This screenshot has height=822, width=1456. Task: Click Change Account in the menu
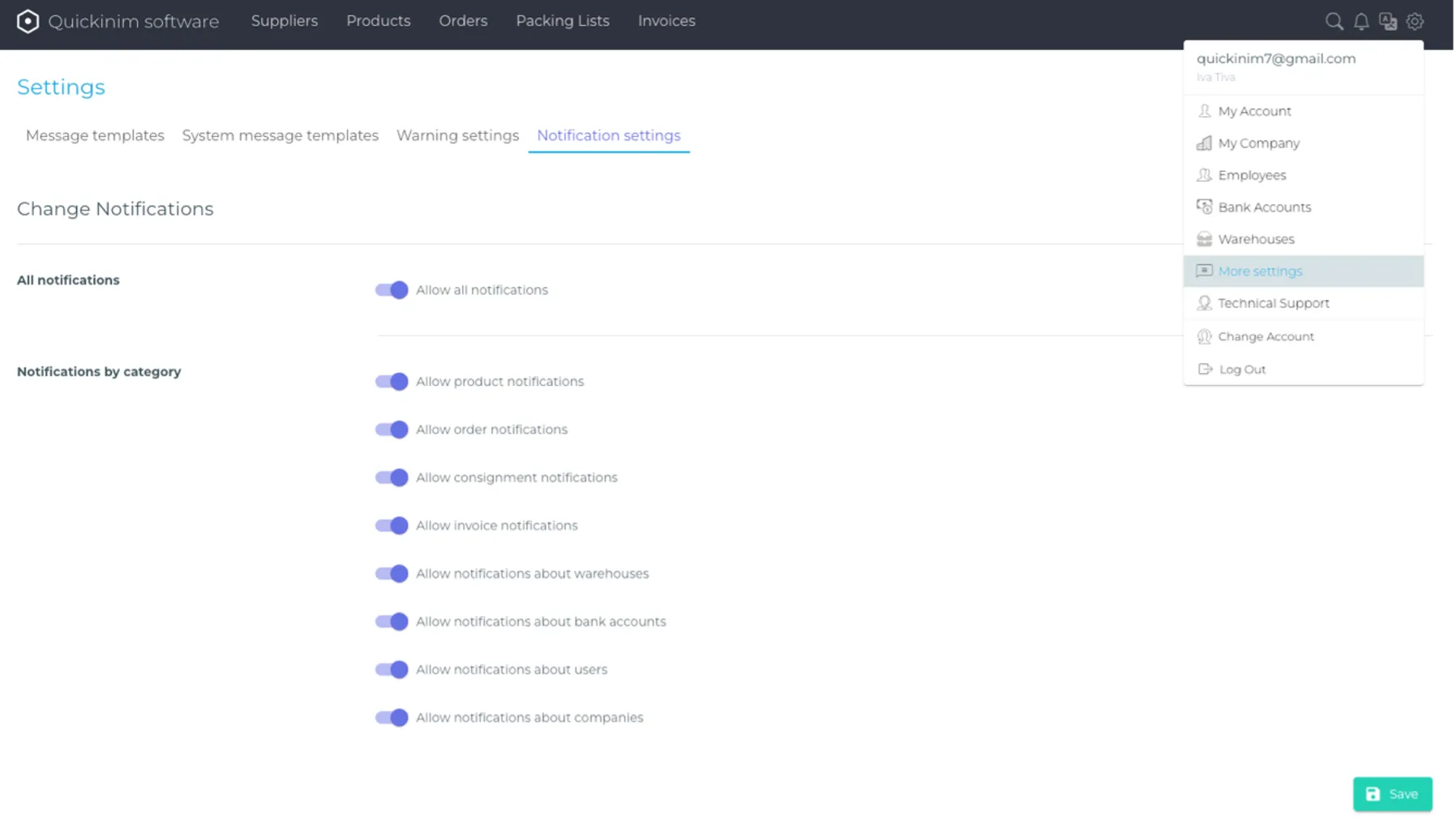pos(1265,336)
